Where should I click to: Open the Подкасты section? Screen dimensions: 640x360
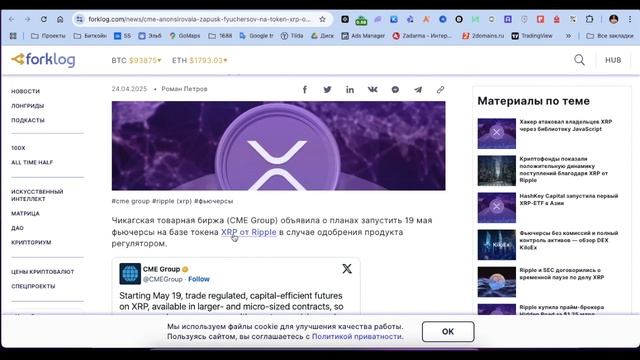click(28, 120)
